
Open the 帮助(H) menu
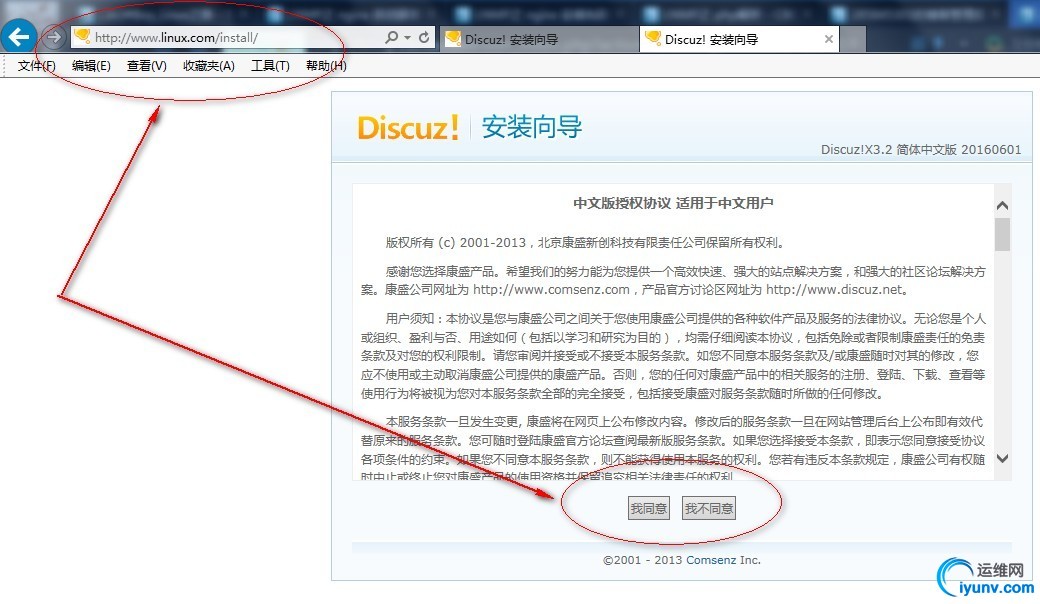(326, 66)
